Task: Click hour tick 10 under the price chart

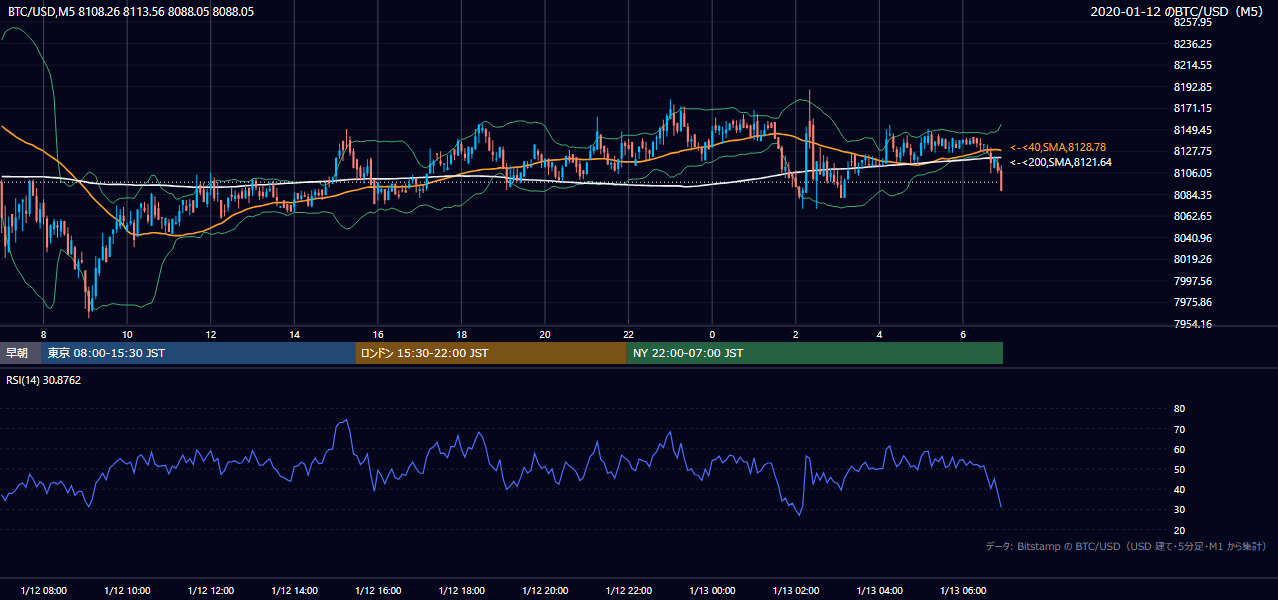Action: [x=127, y=334]
